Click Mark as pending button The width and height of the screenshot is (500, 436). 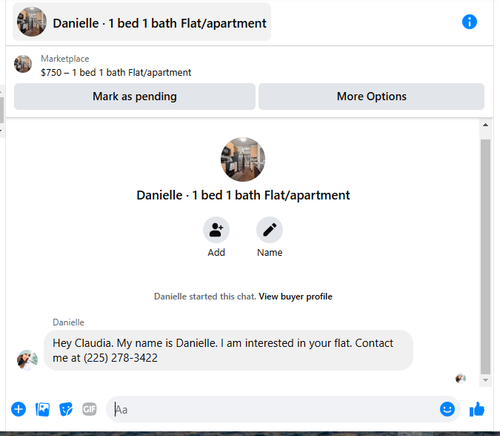tap(135, 96)
